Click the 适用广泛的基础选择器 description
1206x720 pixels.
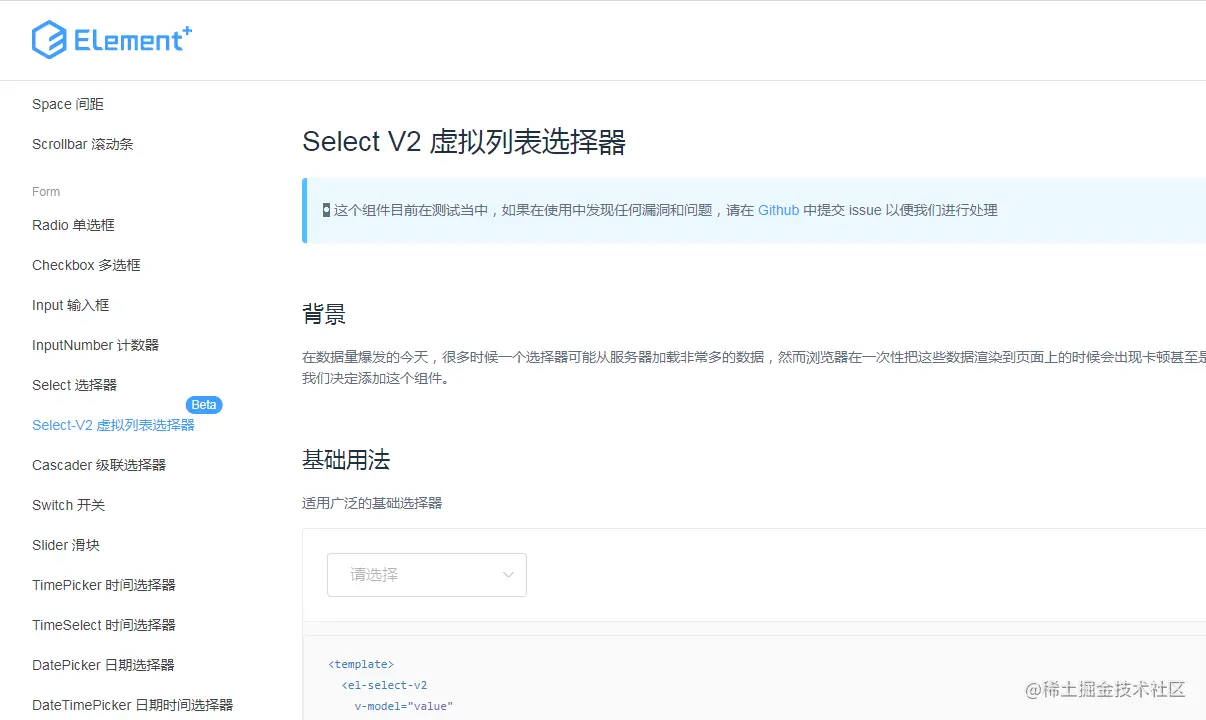(x=372, y=503)
